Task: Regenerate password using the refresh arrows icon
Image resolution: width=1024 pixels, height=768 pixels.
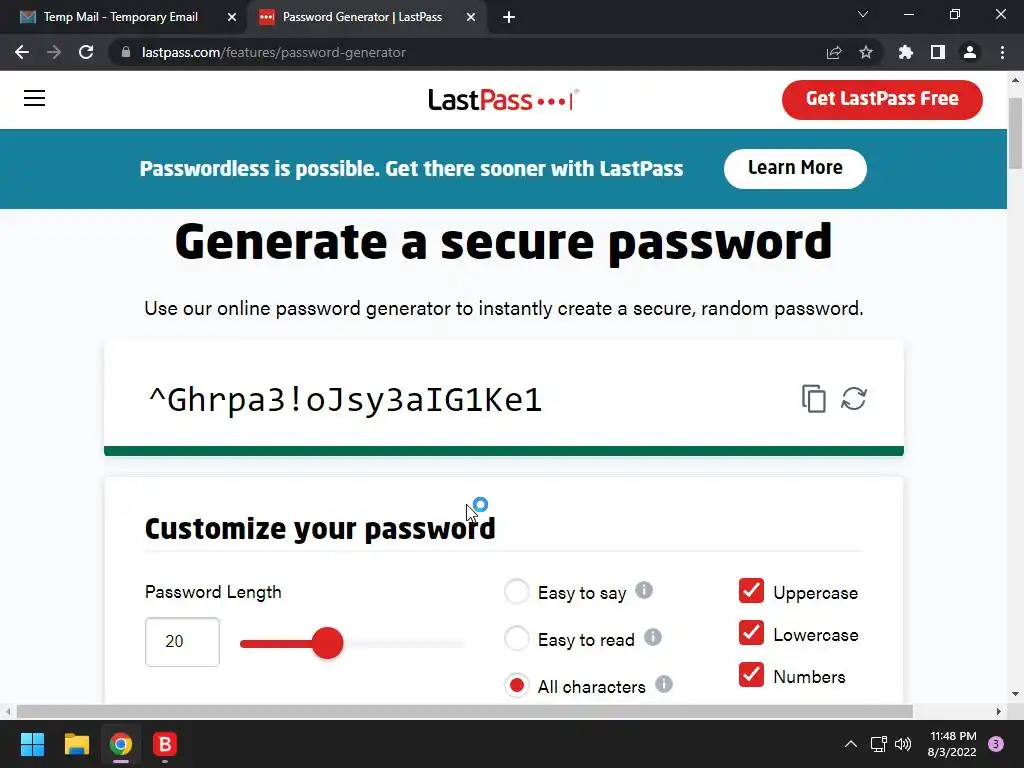Action: coord(854,398)
